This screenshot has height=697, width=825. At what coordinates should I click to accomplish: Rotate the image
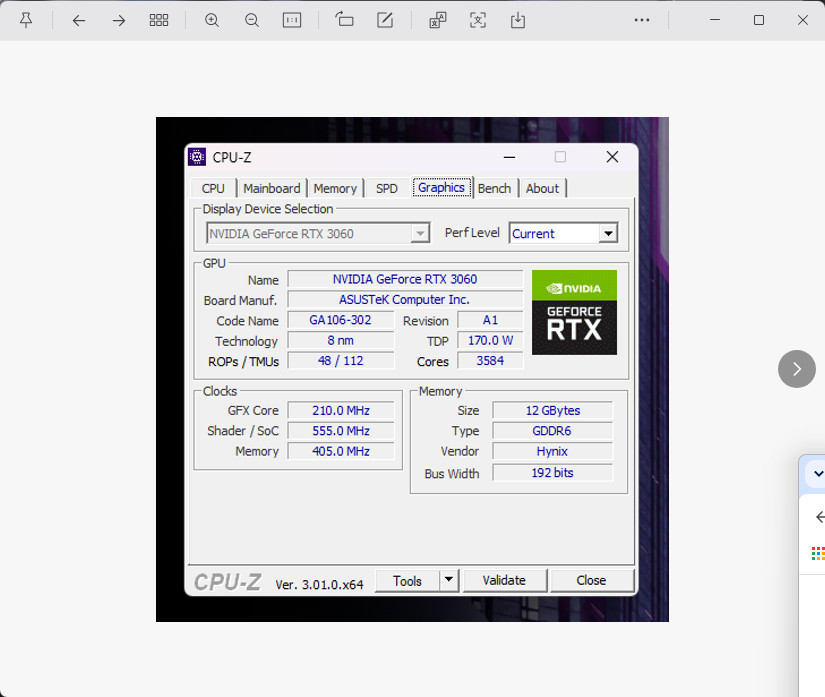pyautogui.click(x=345, y=20)
